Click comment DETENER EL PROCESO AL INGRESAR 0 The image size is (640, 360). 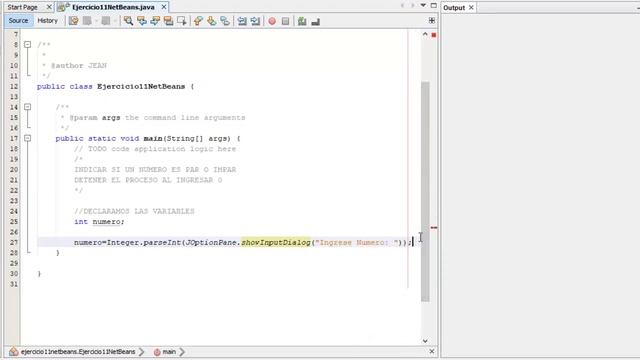tap(148, 180)
